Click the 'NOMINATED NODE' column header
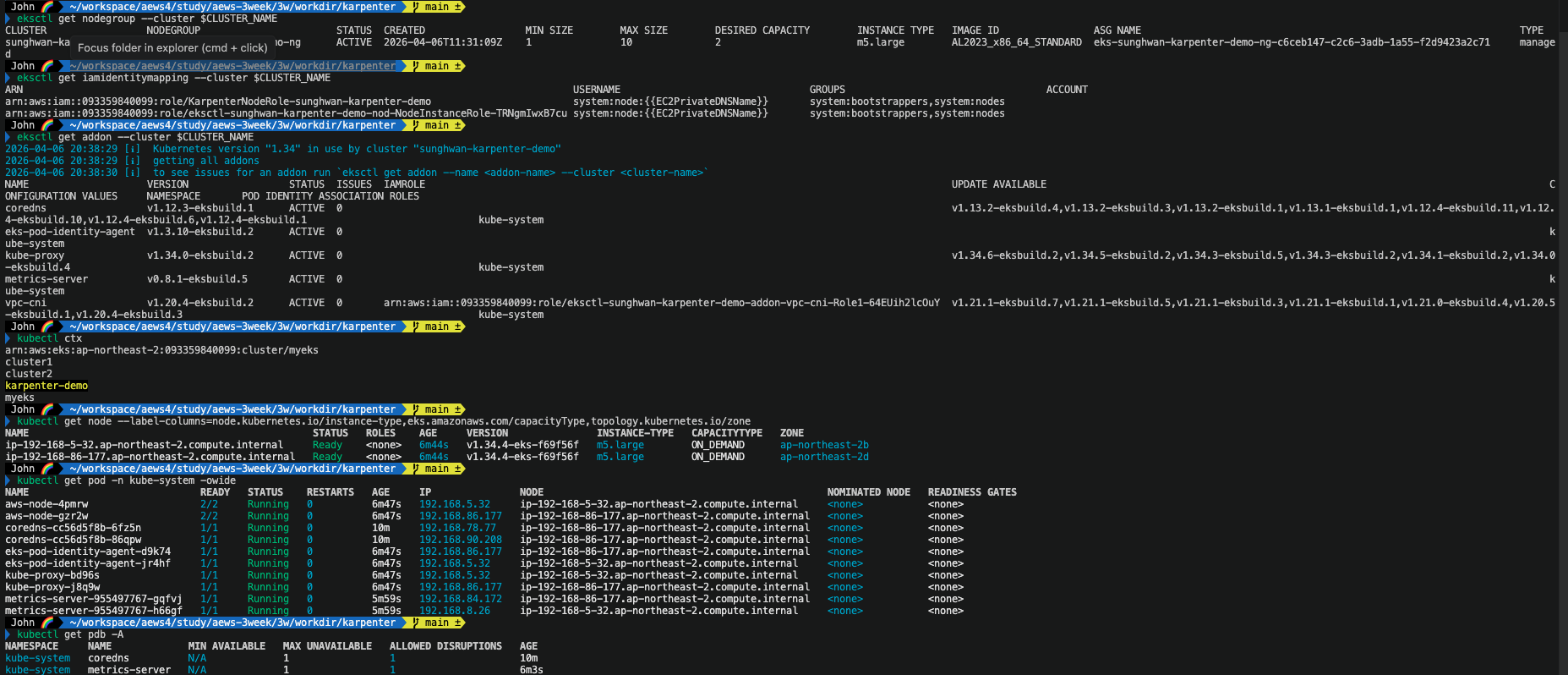The image size is (1568, 675). click(869, 492)
